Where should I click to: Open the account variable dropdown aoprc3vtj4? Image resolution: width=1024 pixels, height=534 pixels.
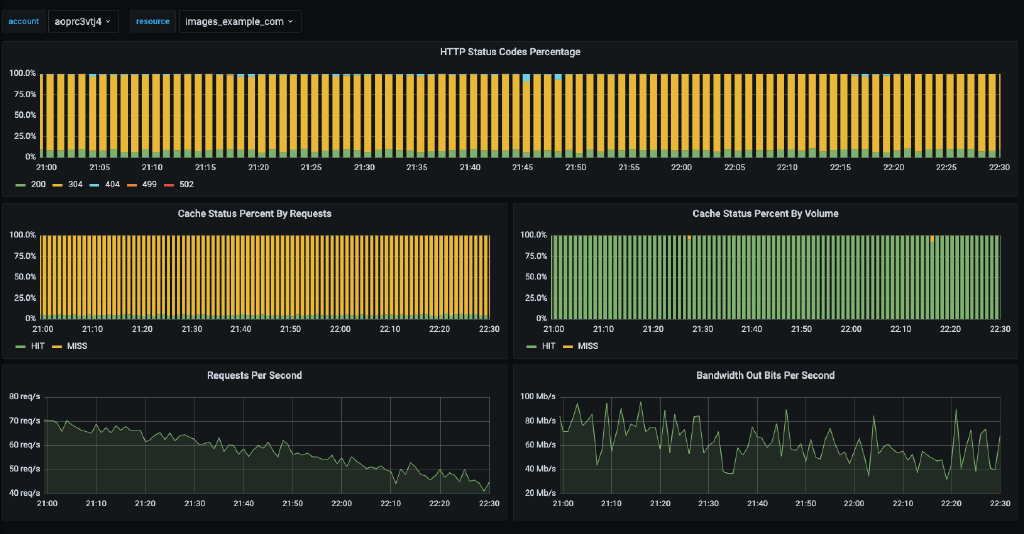[x=83, y=21]
